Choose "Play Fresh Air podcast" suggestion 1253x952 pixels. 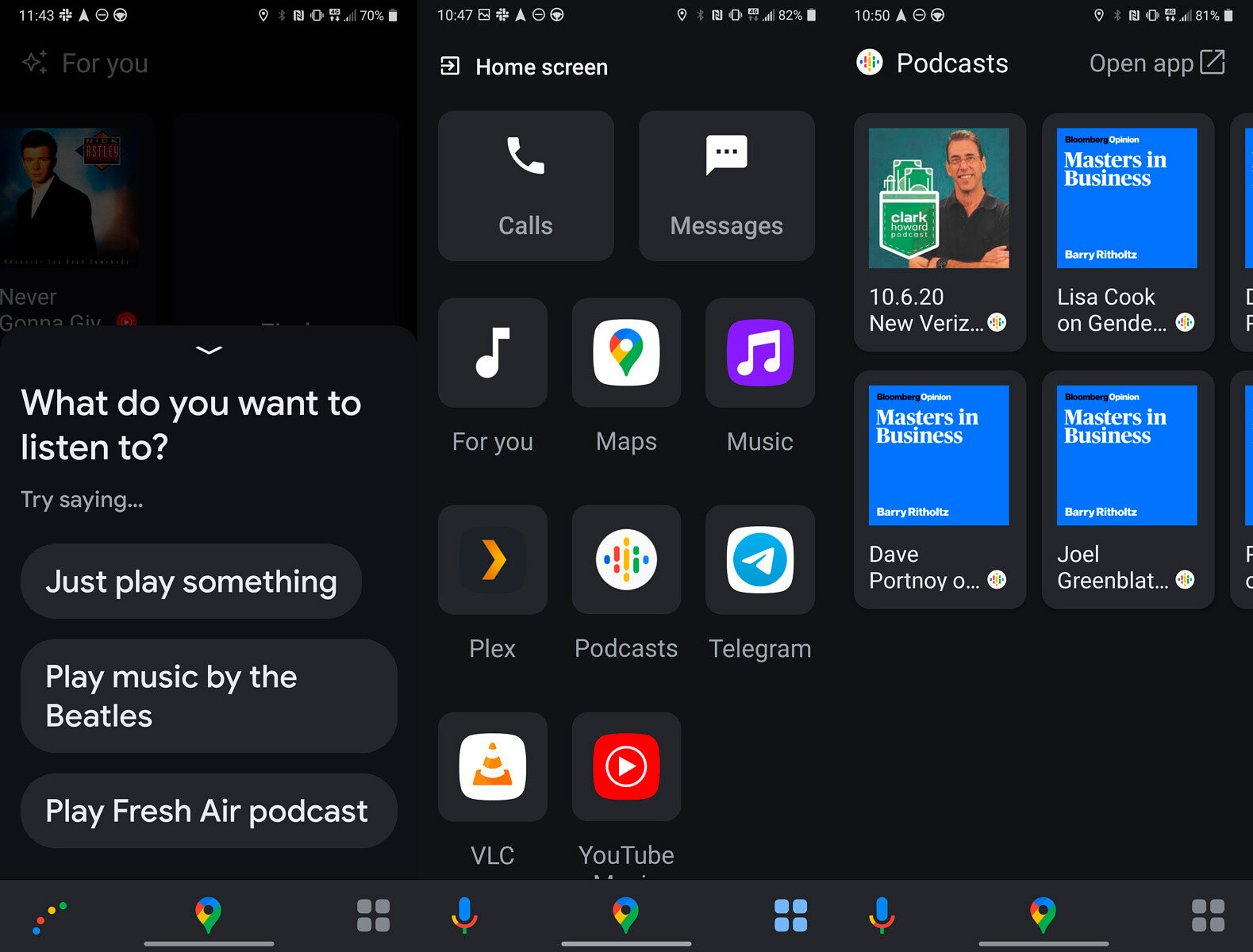209,811
